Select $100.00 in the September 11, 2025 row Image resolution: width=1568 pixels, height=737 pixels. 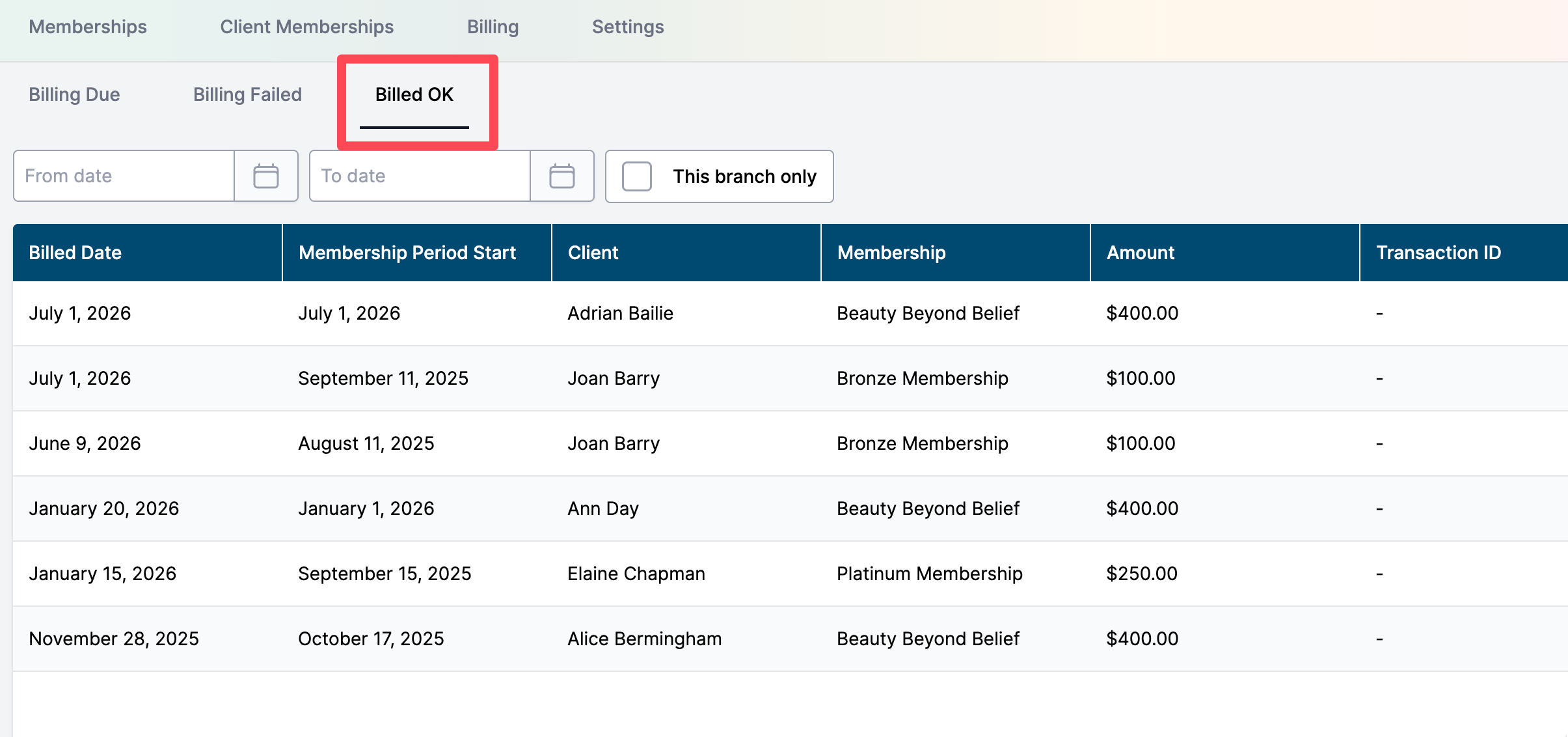1141,378
